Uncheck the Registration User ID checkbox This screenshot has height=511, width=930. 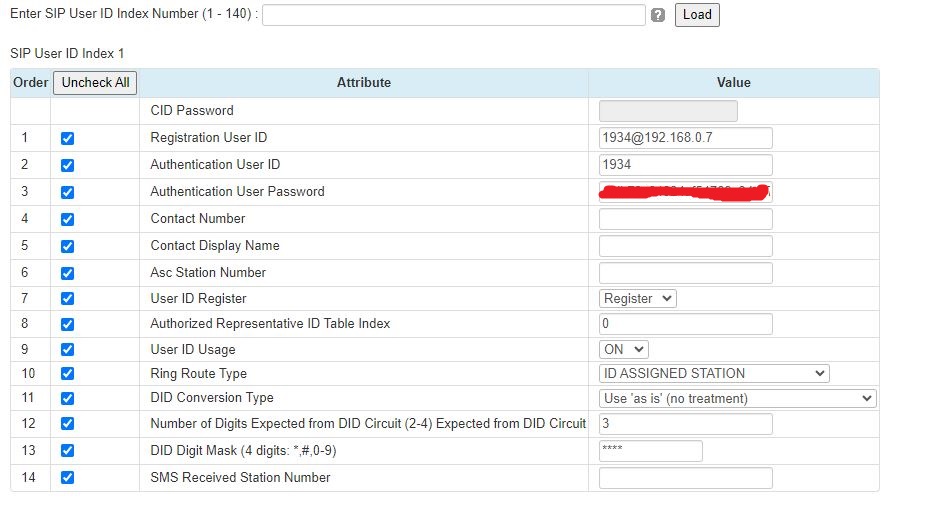[x=67, y=139]
